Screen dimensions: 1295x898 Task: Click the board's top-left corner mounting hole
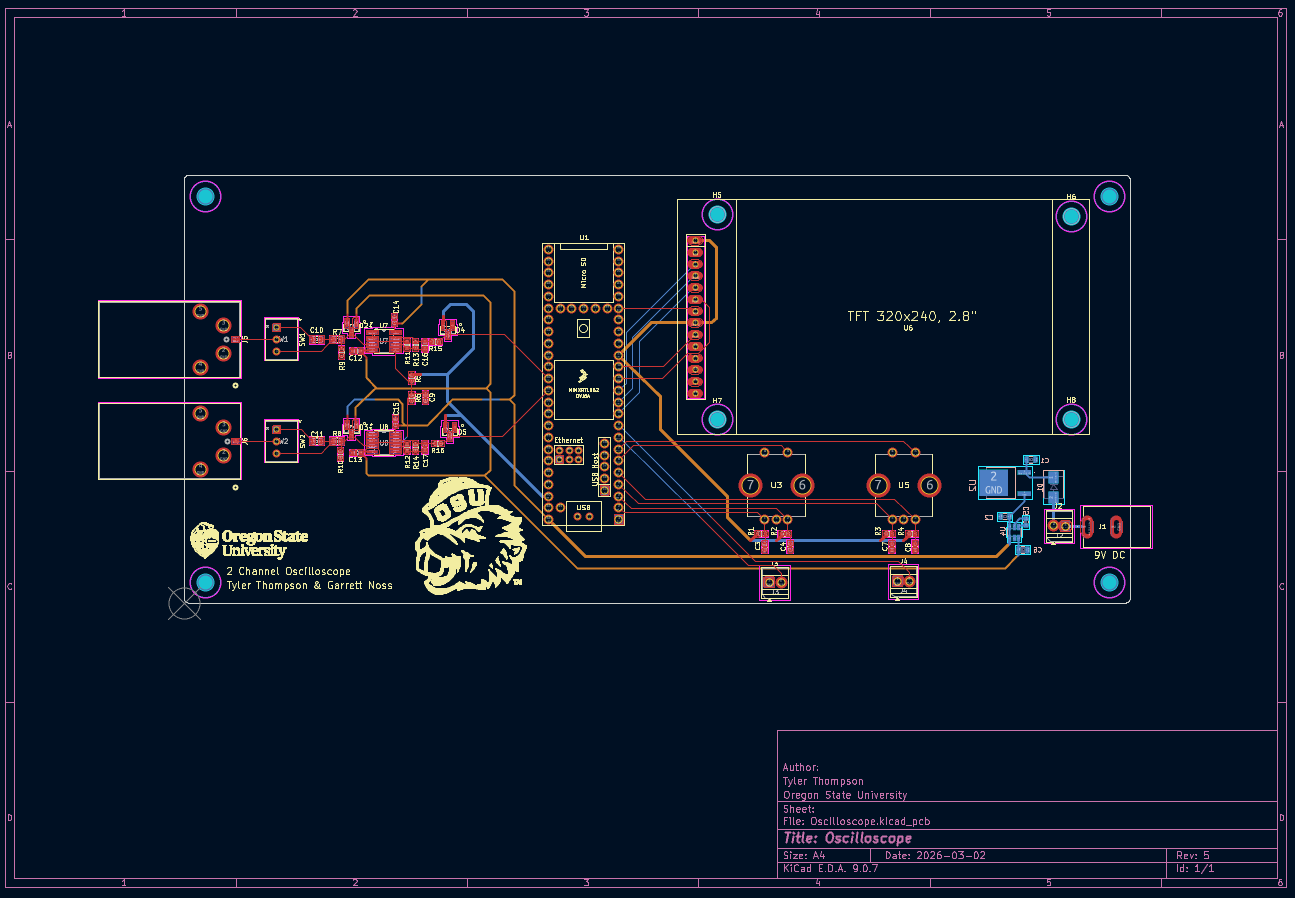point(206,197)
